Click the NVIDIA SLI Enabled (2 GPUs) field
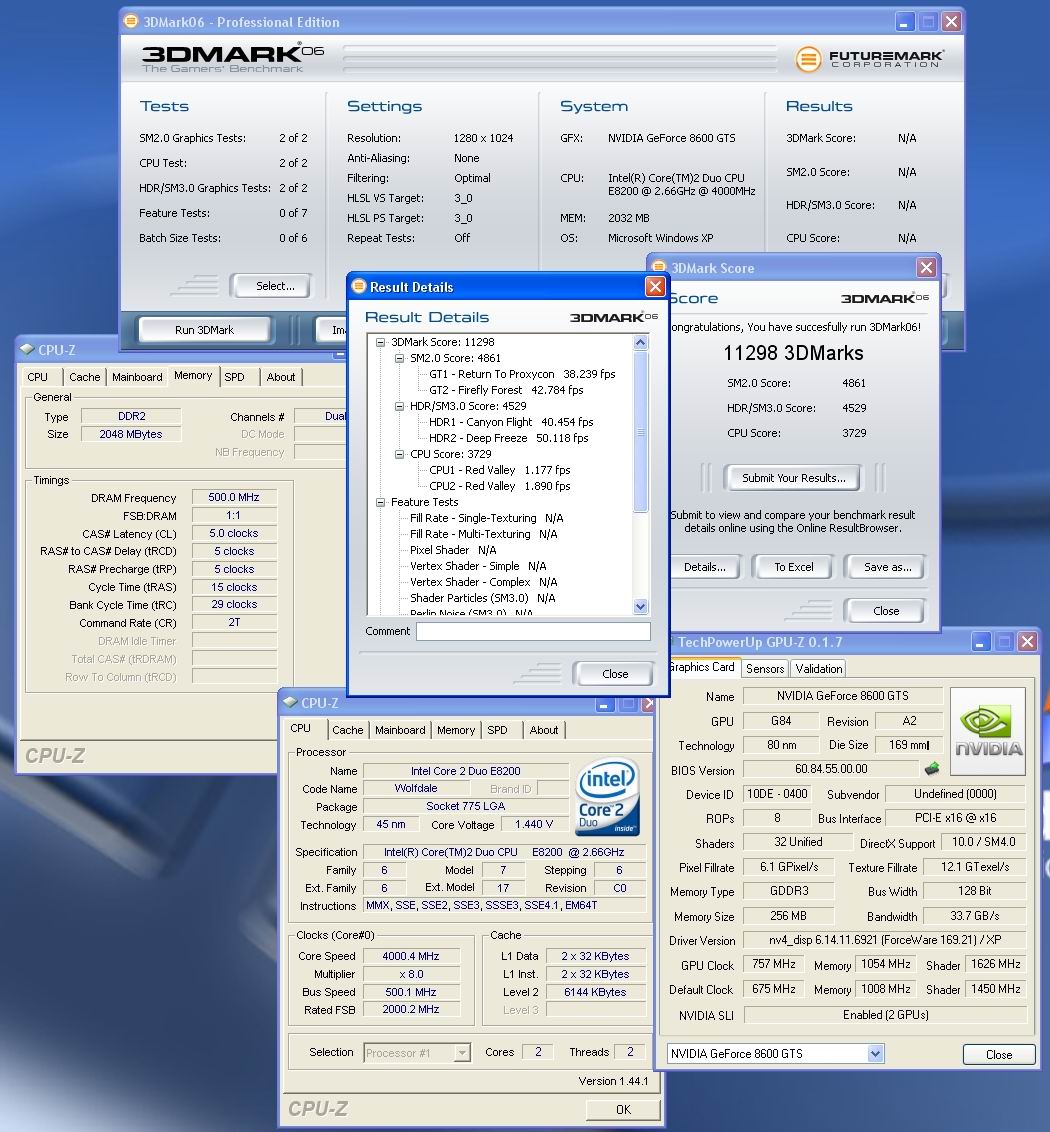Viewport: 1050px width, 1132px height. pos(885,1015)
